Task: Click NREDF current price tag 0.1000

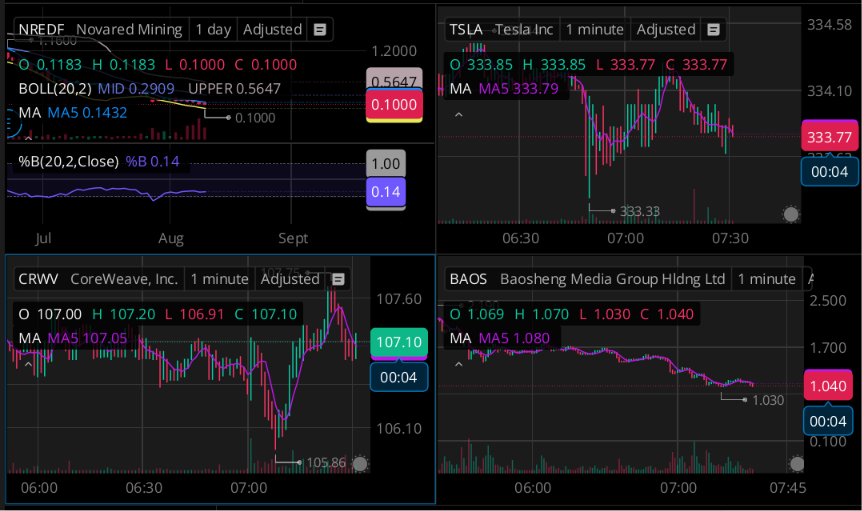Action: [x=394, y=104]
